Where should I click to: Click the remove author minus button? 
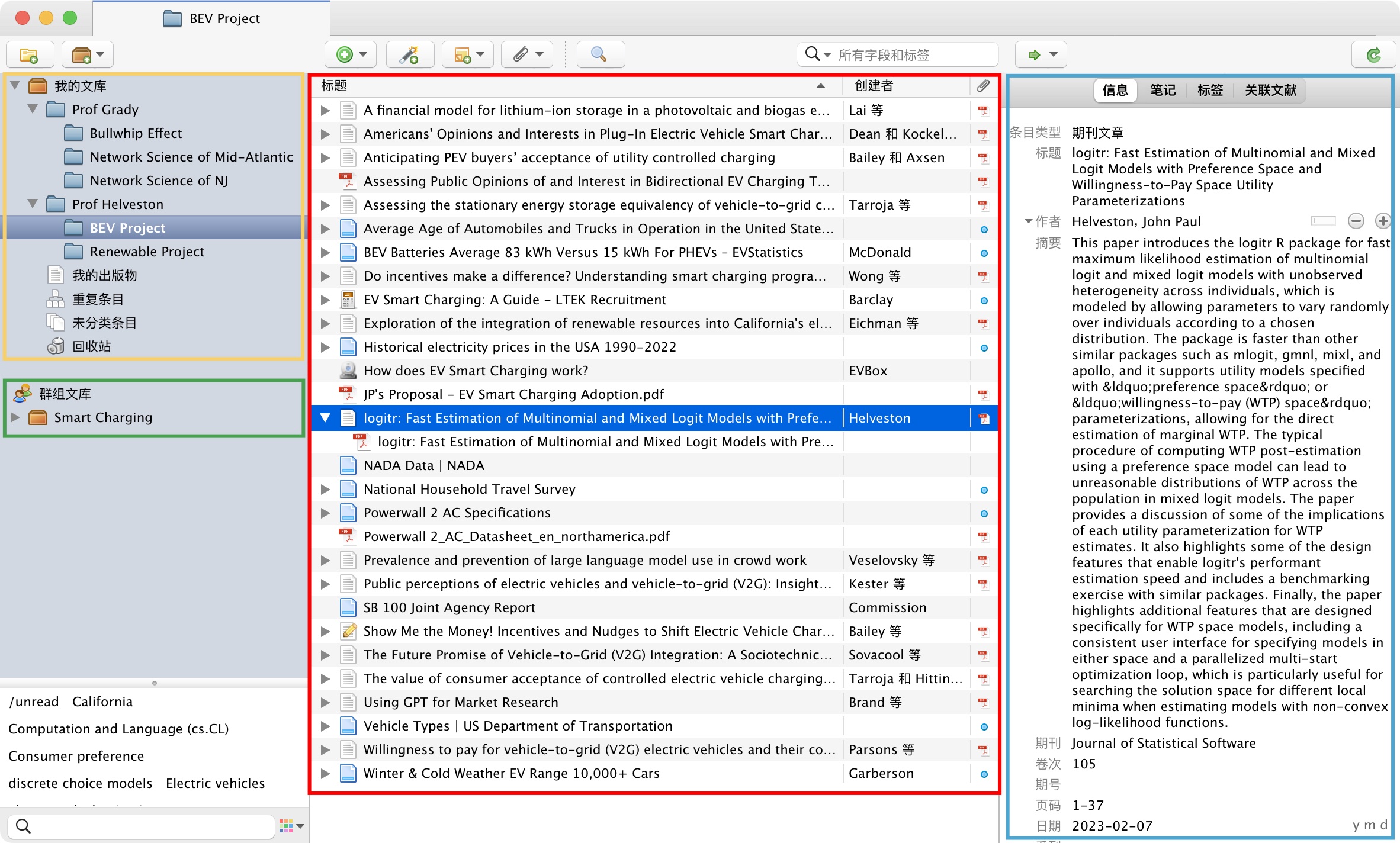coord(1356,221)
